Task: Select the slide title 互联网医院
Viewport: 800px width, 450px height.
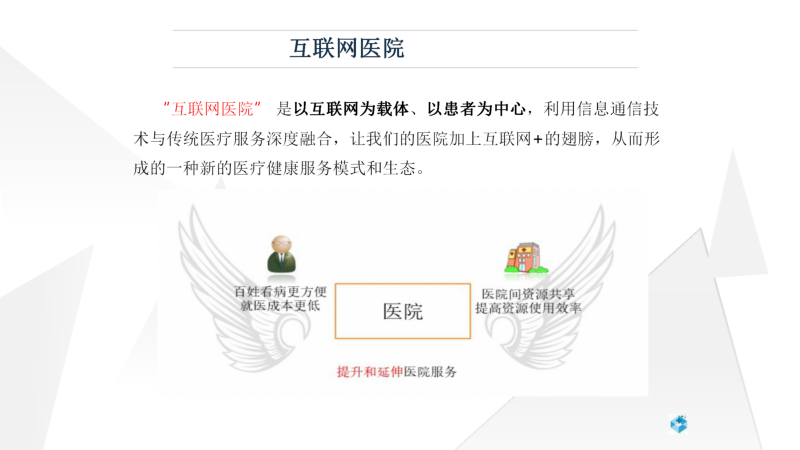Action: click(x=347, y=48)
